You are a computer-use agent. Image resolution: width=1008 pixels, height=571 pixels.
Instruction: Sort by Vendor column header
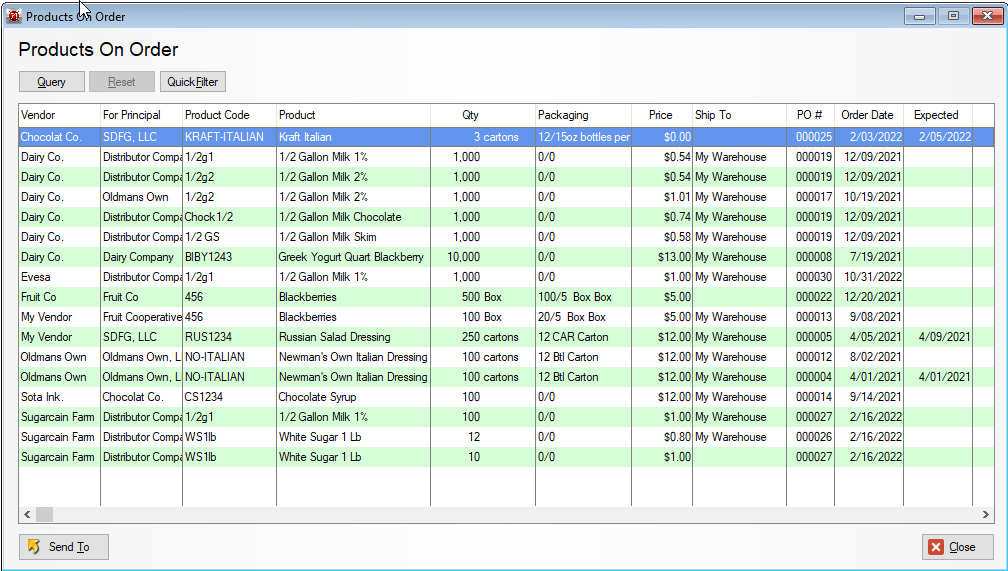click(x=59, y=115)
